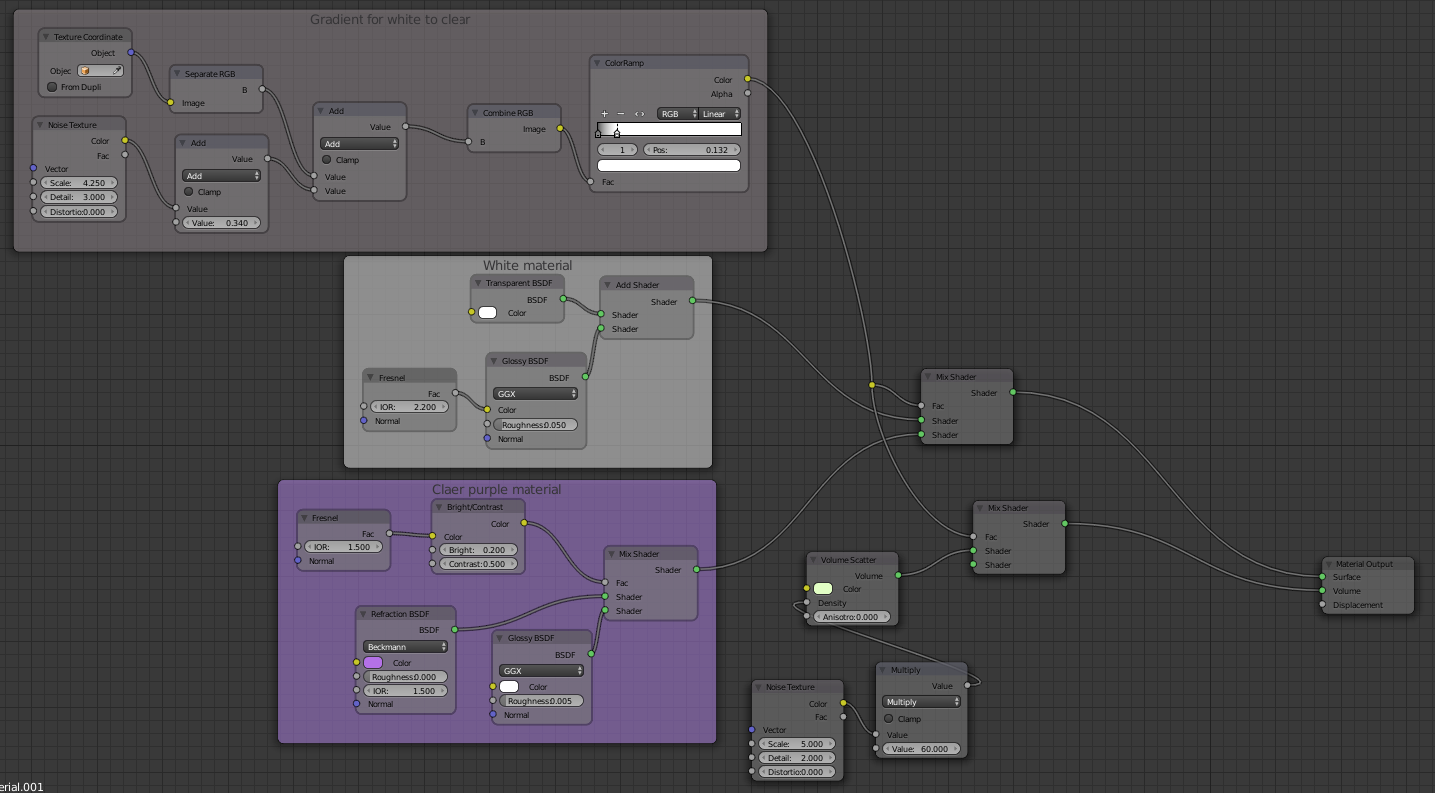Click the white color swatch on Transparent BSDF
Viewport: 1435px width, 793px height.
pos(487,313)
